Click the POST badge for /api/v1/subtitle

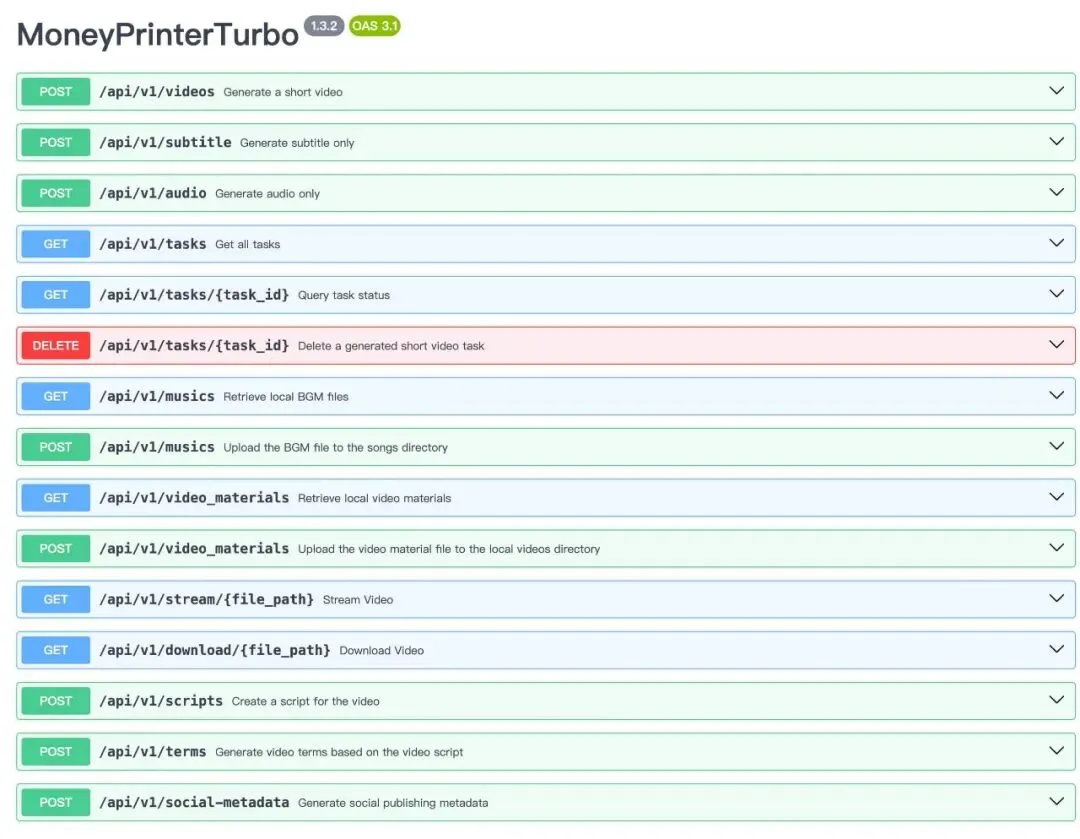point(56,143)
